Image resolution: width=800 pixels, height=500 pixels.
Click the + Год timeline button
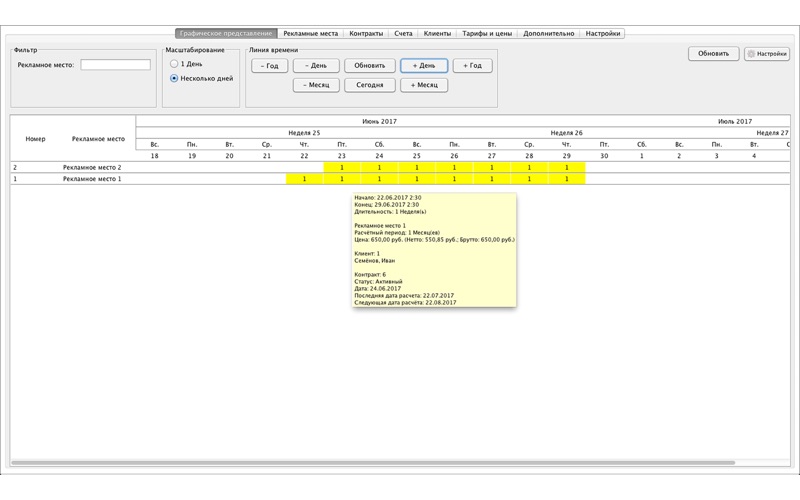(472, 66)
